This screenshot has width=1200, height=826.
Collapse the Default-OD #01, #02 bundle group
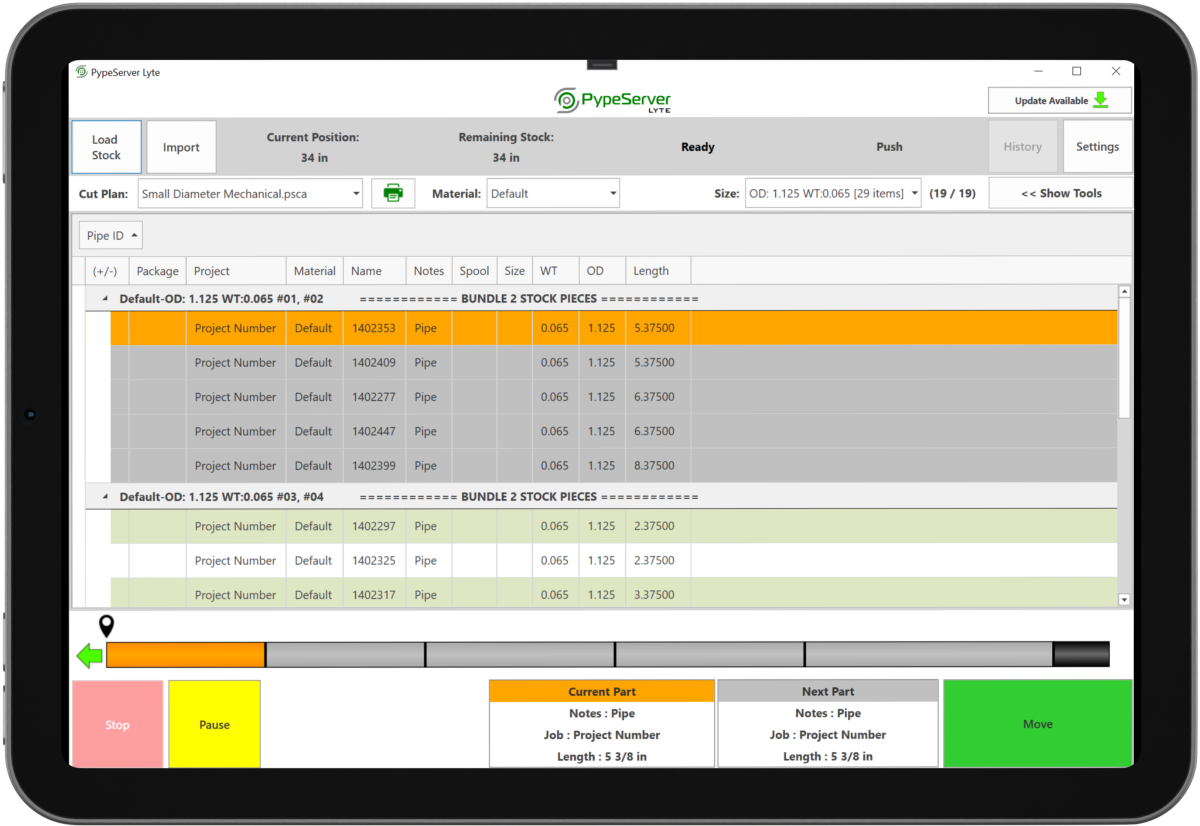[105, 299]
